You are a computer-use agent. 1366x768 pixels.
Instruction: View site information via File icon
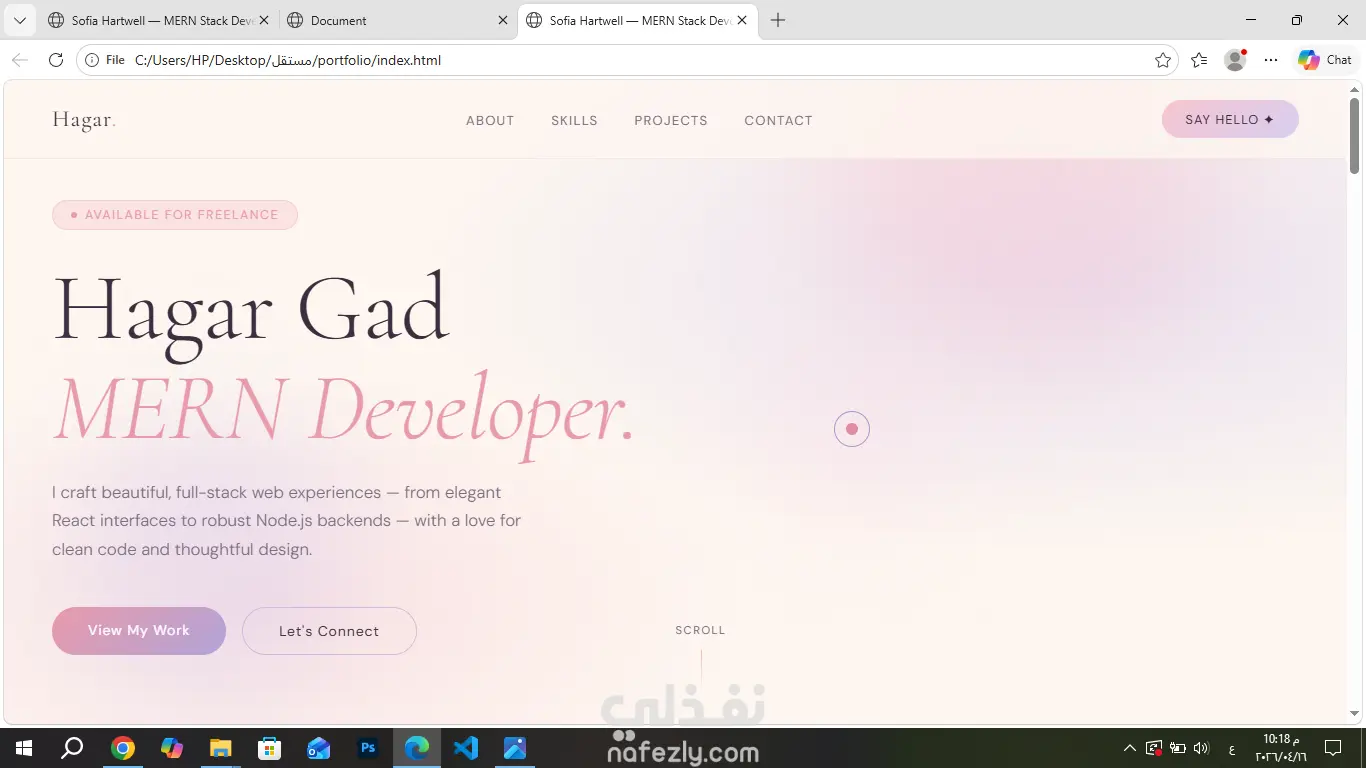point(105,60)
